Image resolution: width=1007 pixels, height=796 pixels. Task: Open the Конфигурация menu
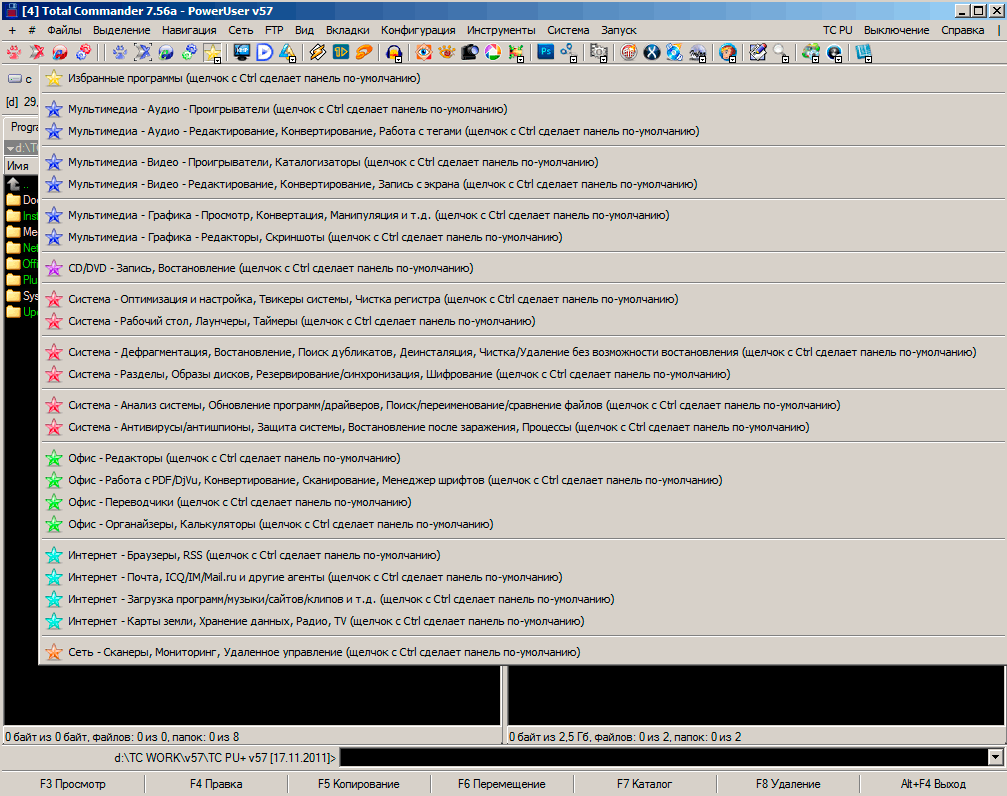418,30
